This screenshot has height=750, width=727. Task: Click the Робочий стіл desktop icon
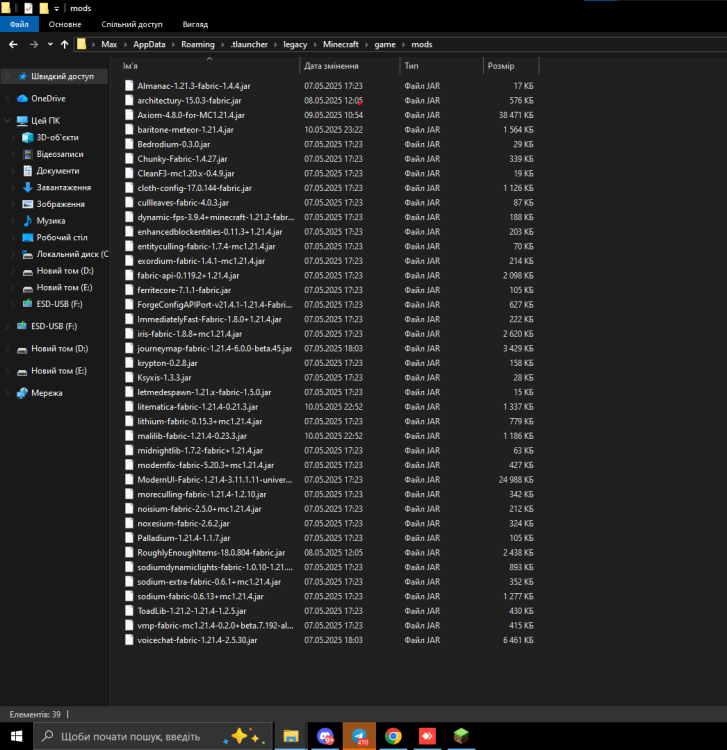(x=28, y=238)
